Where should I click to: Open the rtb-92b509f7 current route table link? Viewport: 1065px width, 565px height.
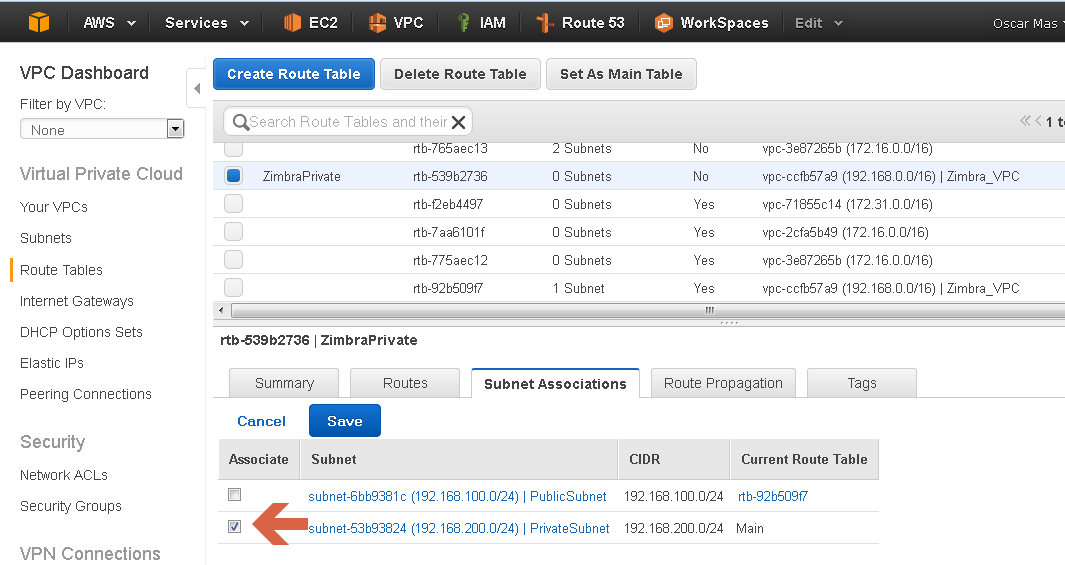(x=773, y=496)
